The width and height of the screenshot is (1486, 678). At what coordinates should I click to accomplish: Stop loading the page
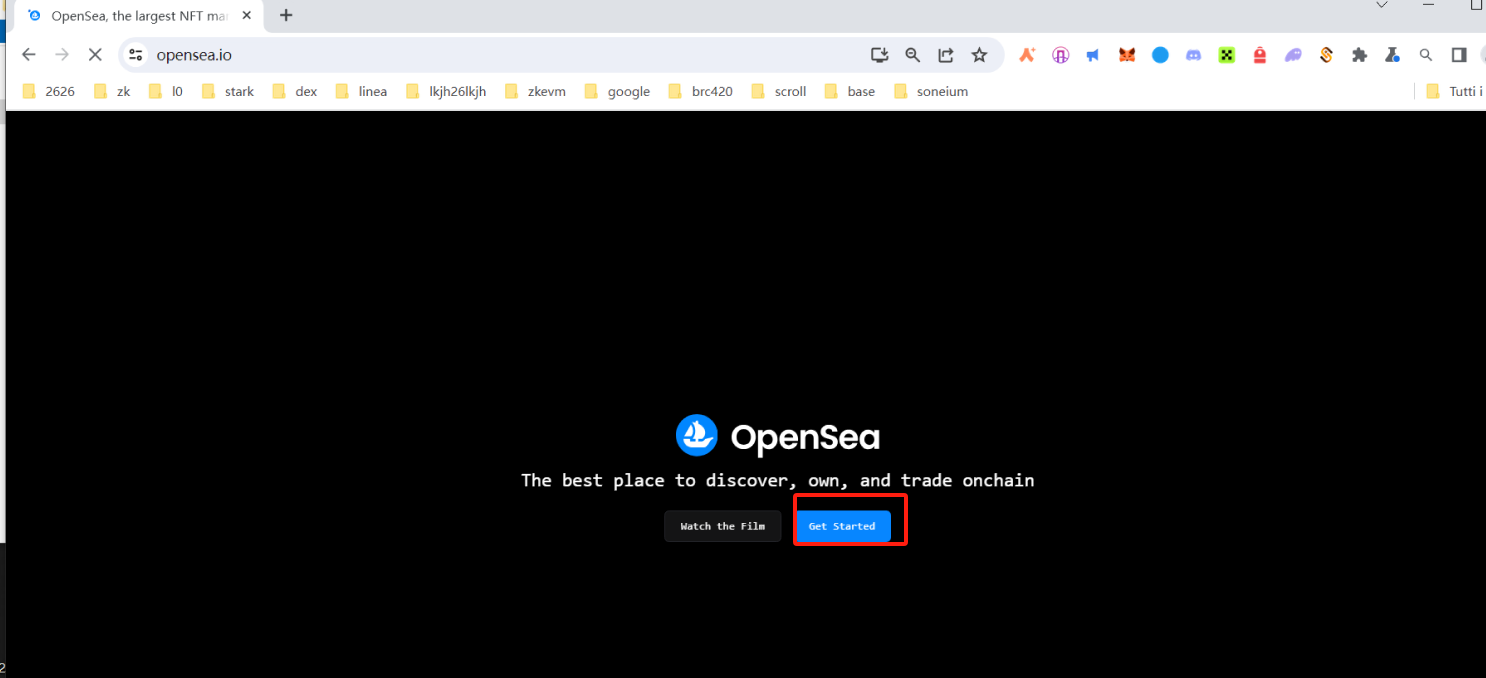pyautogui.click(x=95, y=55)
